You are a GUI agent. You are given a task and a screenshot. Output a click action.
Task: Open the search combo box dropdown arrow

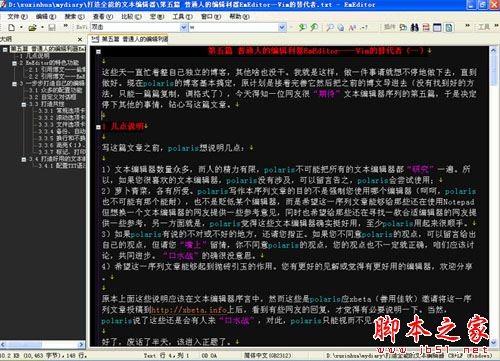282,27
